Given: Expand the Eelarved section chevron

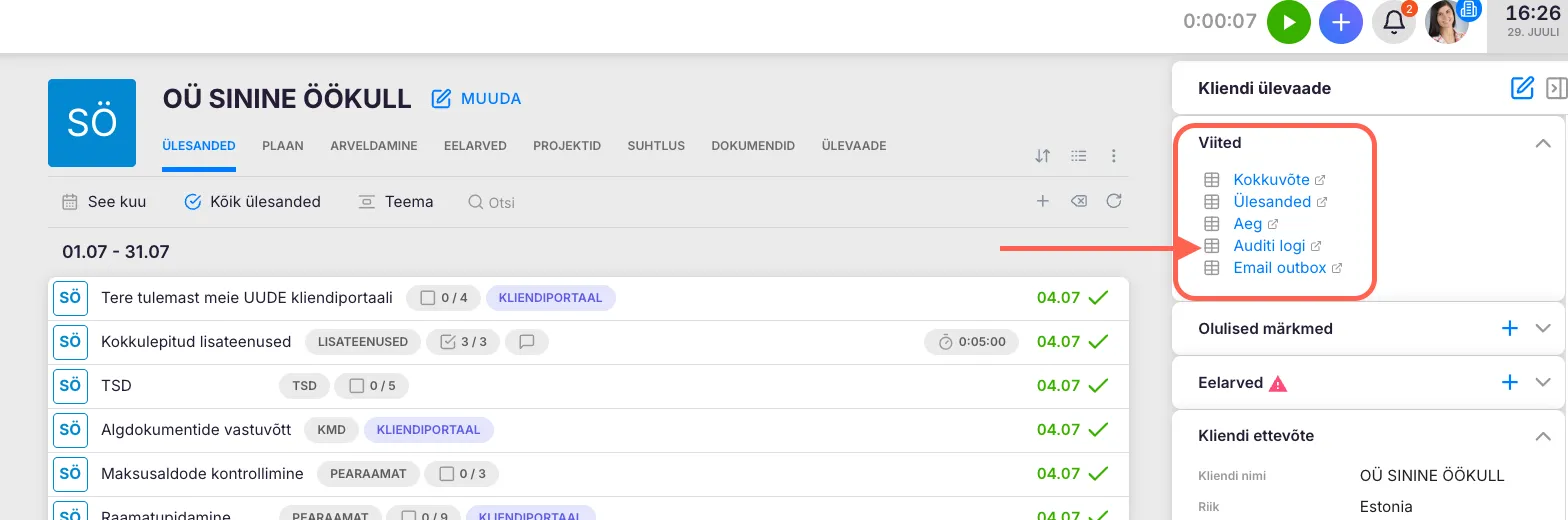Looking at the screenshot, I should (x=1542, y=382).
